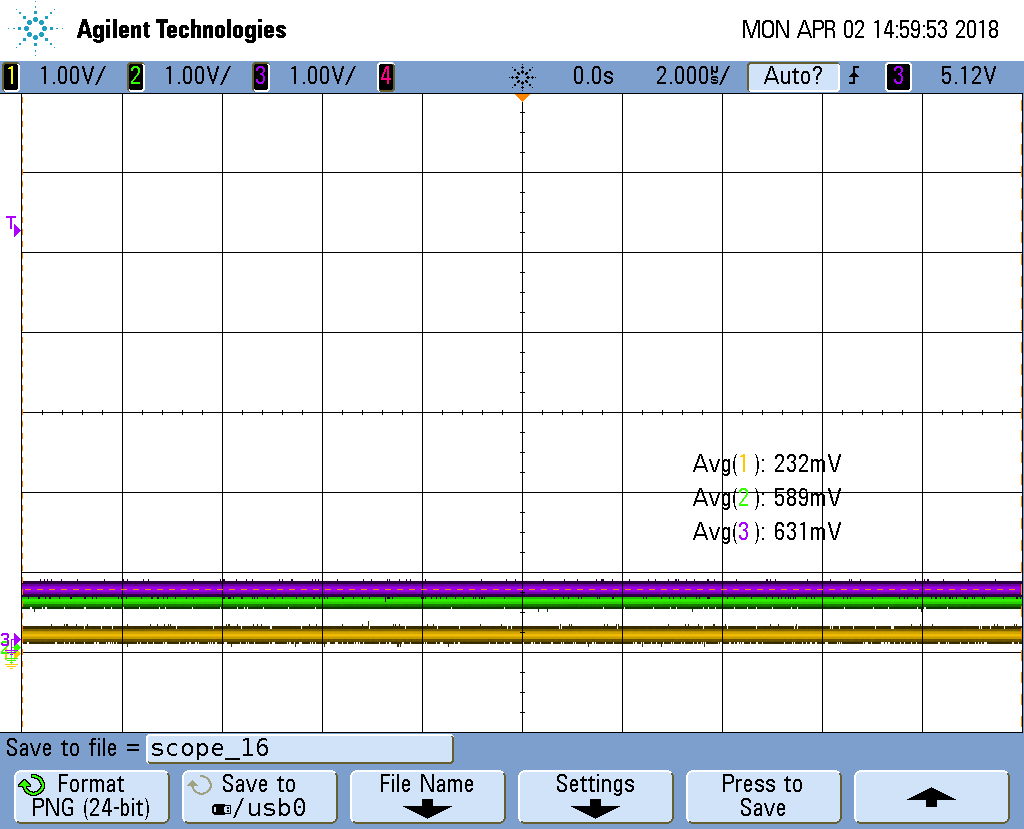Click the date and time readout

(870, 29)
